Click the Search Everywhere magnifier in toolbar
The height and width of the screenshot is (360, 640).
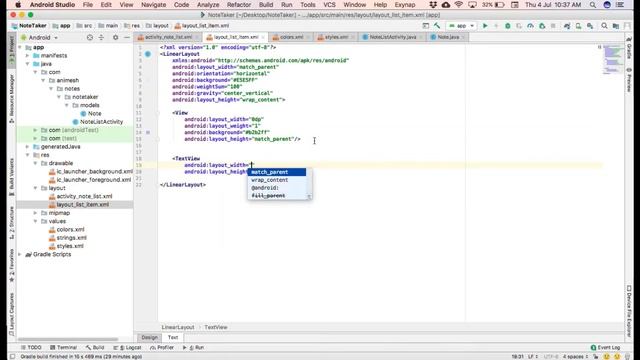click(604, 26)
